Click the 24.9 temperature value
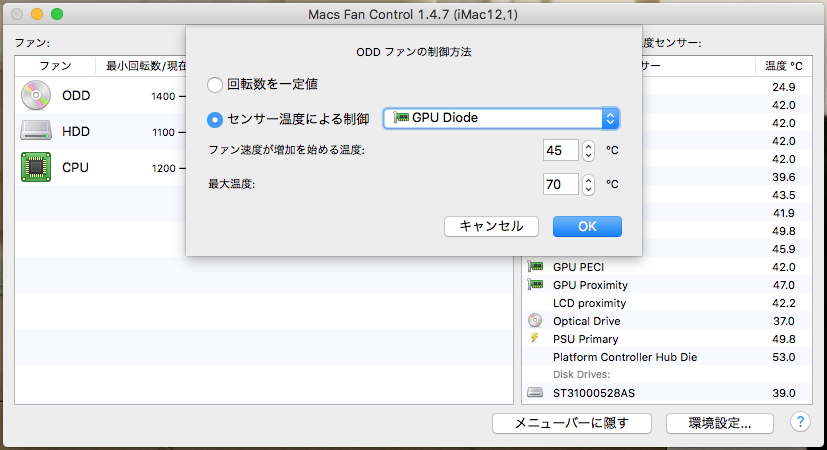 pos(783,87)
